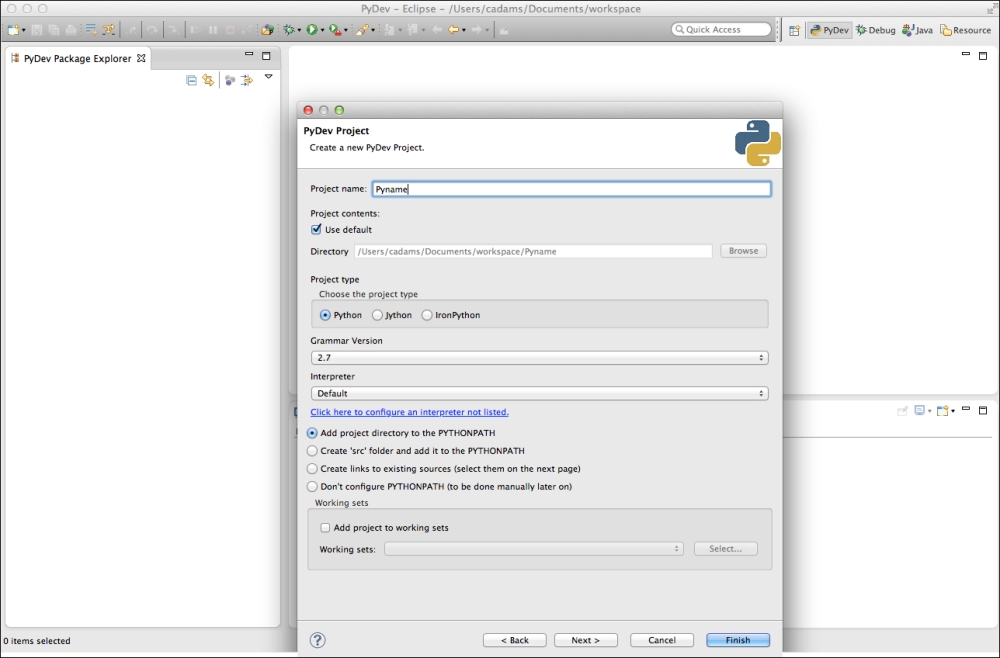Expand the External Tools dropdown arrow

coord(346,31)
